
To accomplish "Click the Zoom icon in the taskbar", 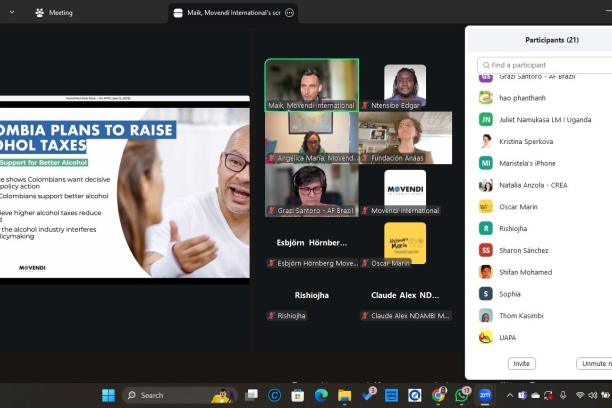I will [x=485, y=395].
